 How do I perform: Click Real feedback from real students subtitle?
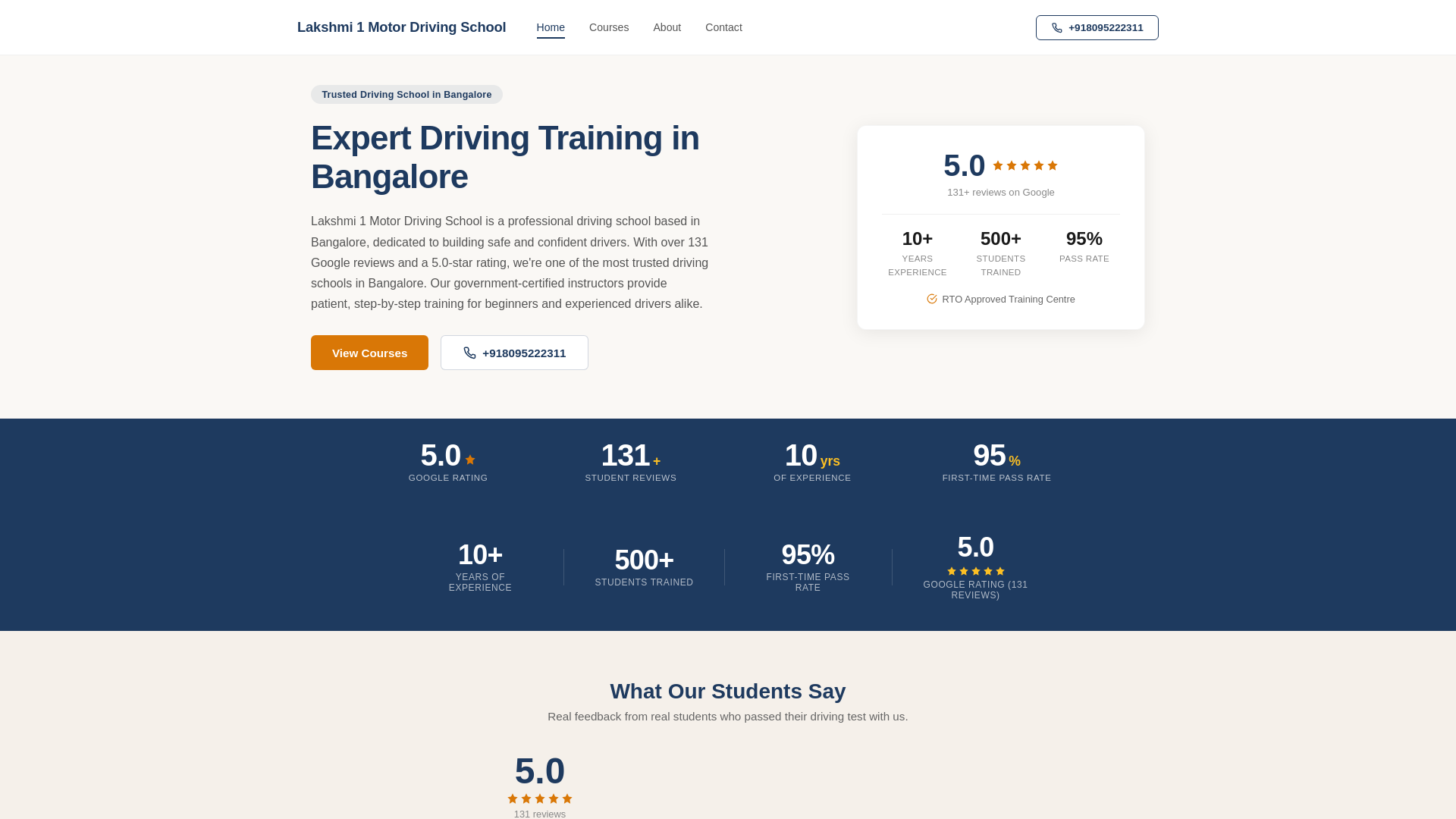[x=728, y=717]
